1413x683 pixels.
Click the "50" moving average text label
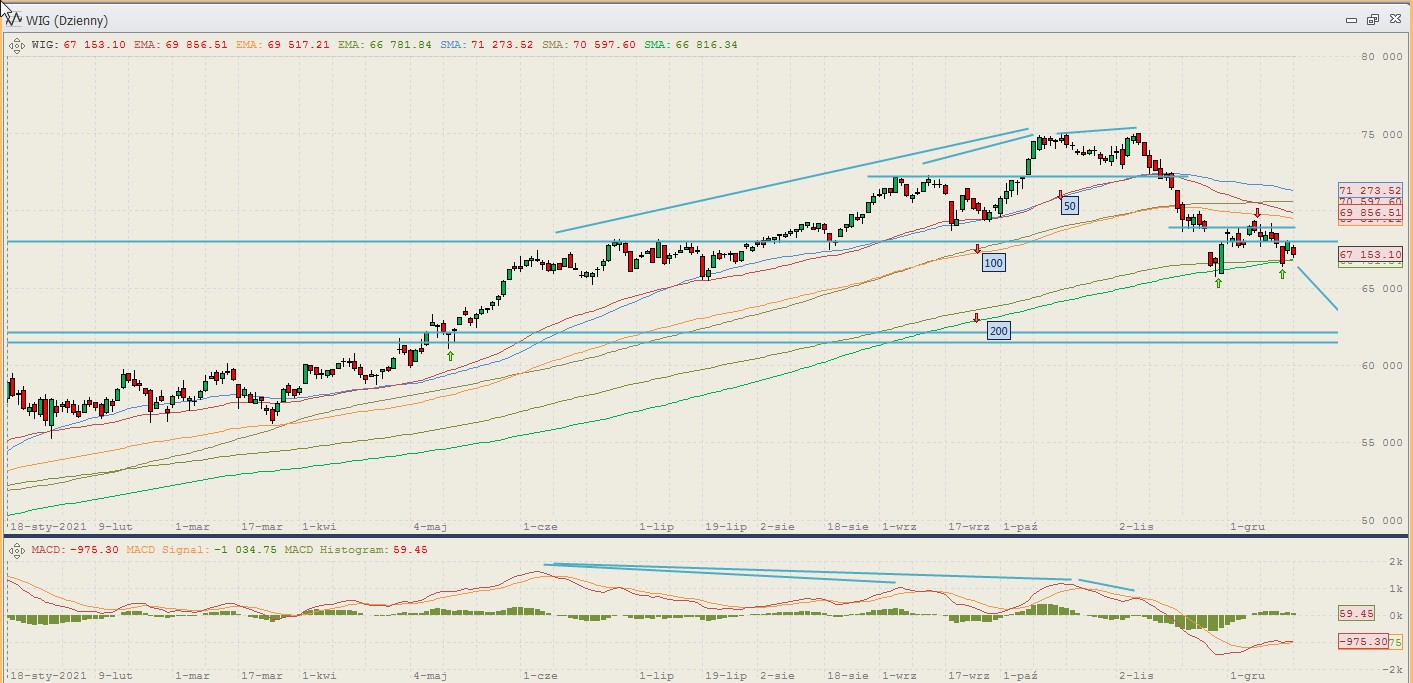(x=1070, y=206)
